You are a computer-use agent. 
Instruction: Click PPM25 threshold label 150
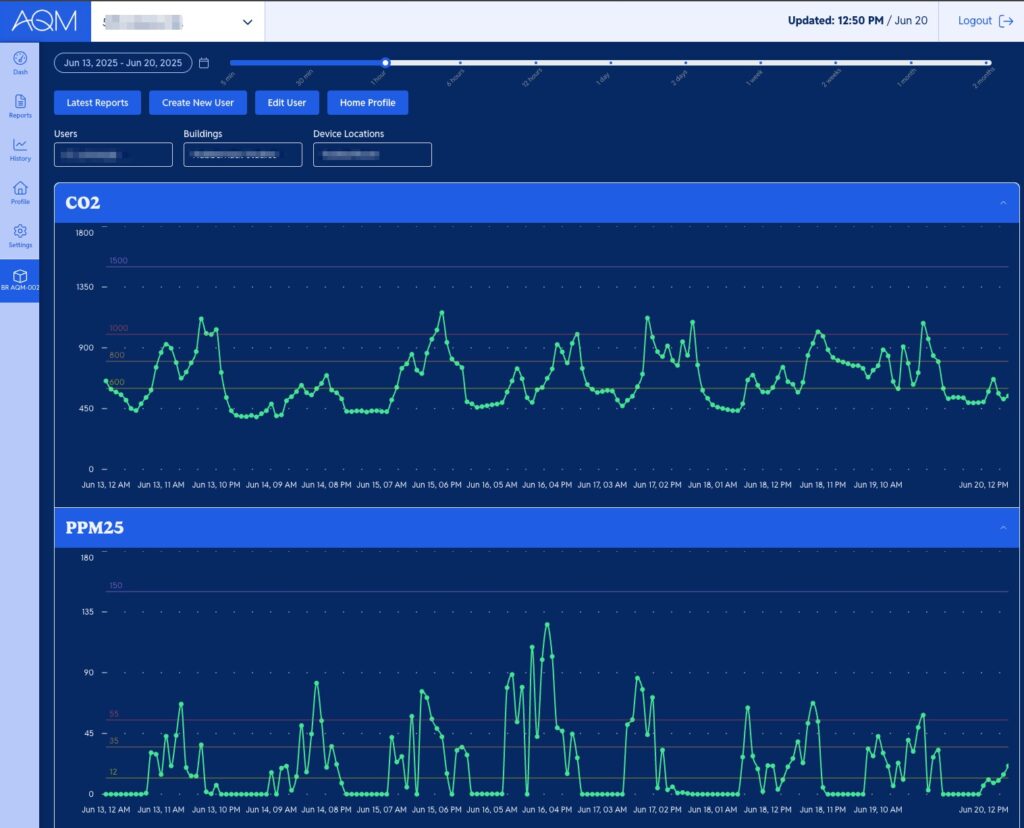(116, 585)
